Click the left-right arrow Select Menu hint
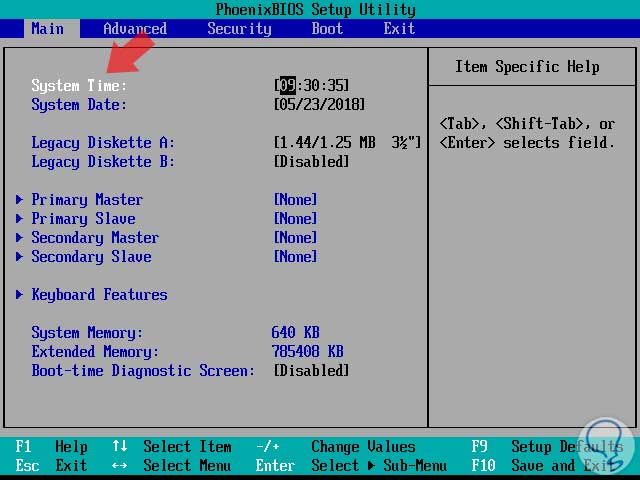Viewport: 640px width, 480px height. click(x=172, y=465)
